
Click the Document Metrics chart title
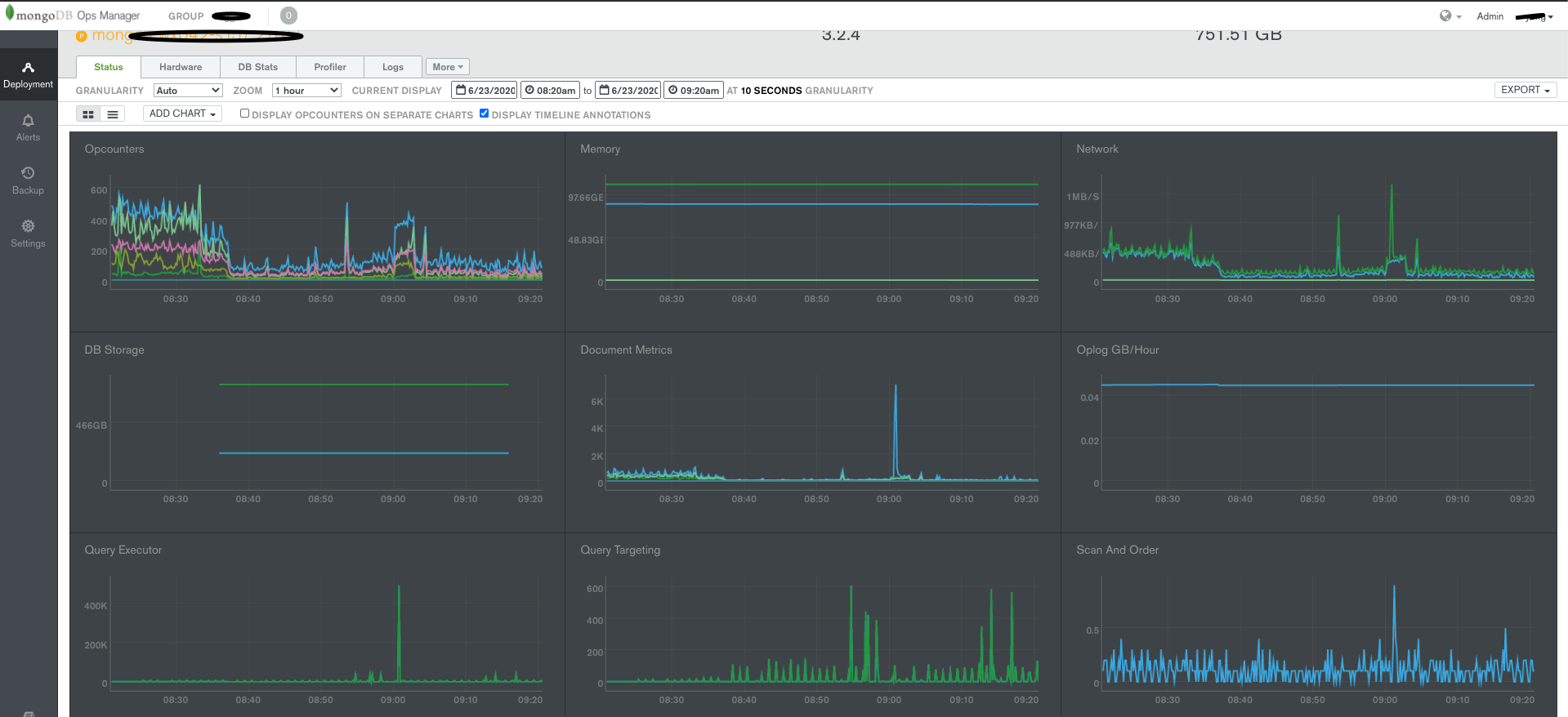coord(627,350)
